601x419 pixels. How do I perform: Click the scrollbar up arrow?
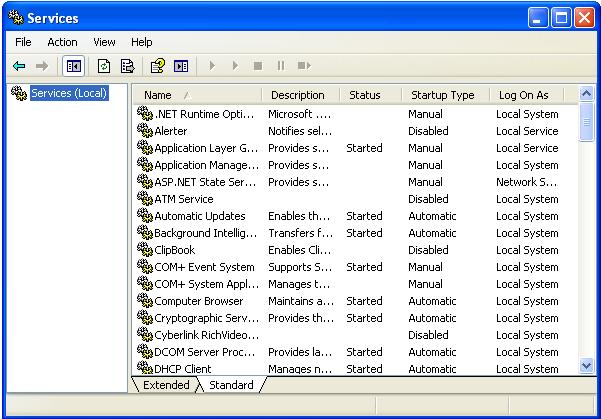click(586, 94)
